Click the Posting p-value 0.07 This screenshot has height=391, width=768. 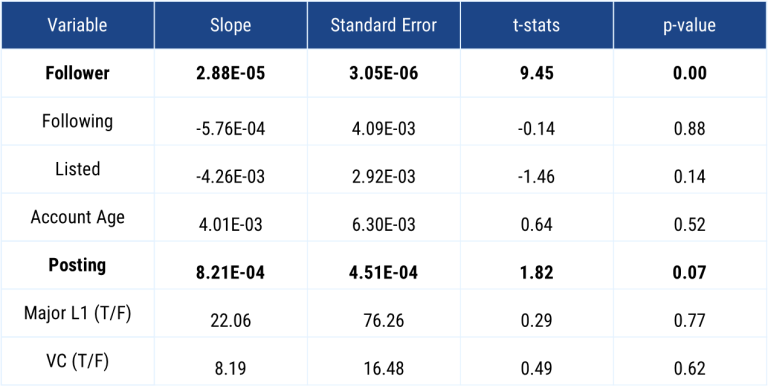(690, 272)
